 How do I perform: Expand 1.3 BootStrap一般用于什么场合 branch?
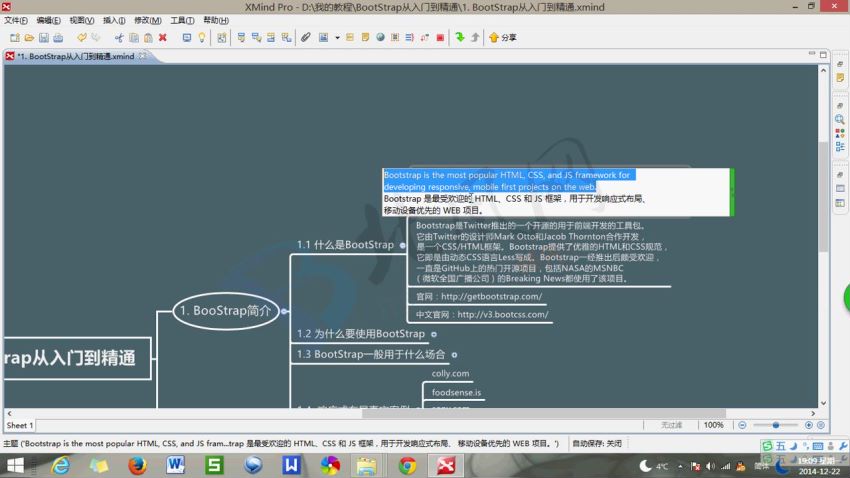point(454,355)
